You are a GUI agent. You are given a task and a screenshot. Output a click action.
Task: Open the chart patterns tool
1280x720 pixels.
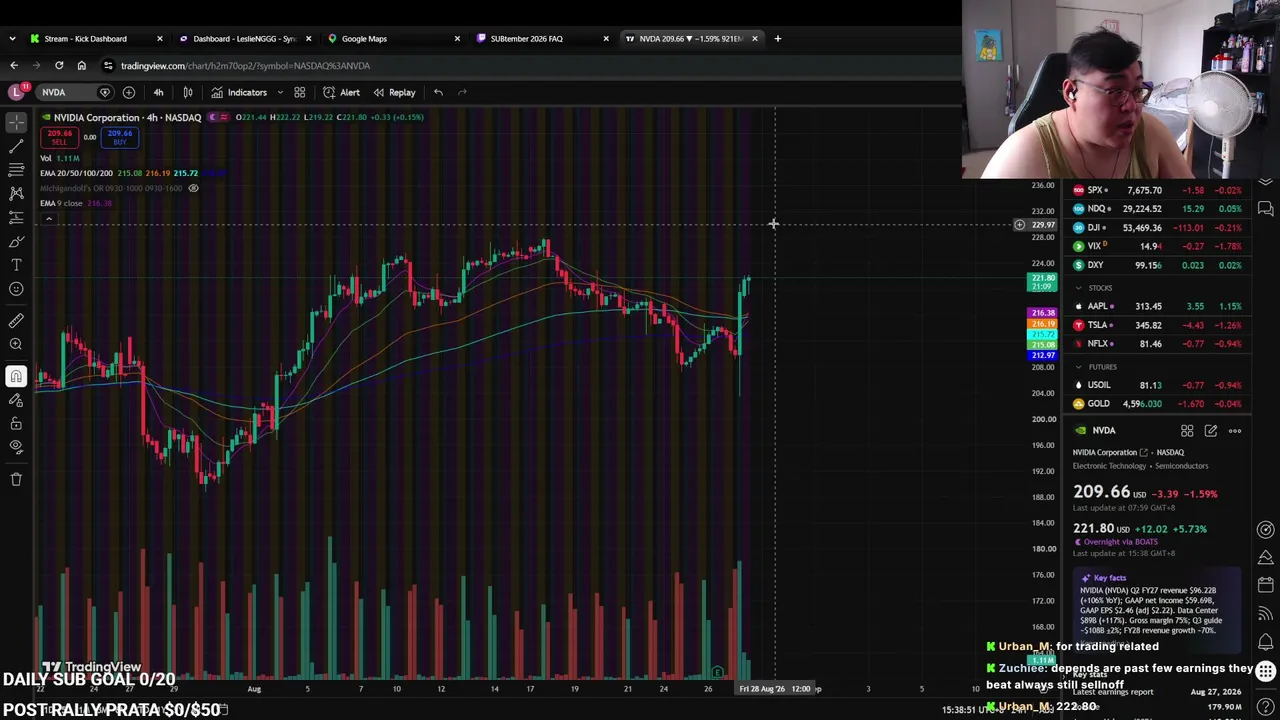(16, 193)
